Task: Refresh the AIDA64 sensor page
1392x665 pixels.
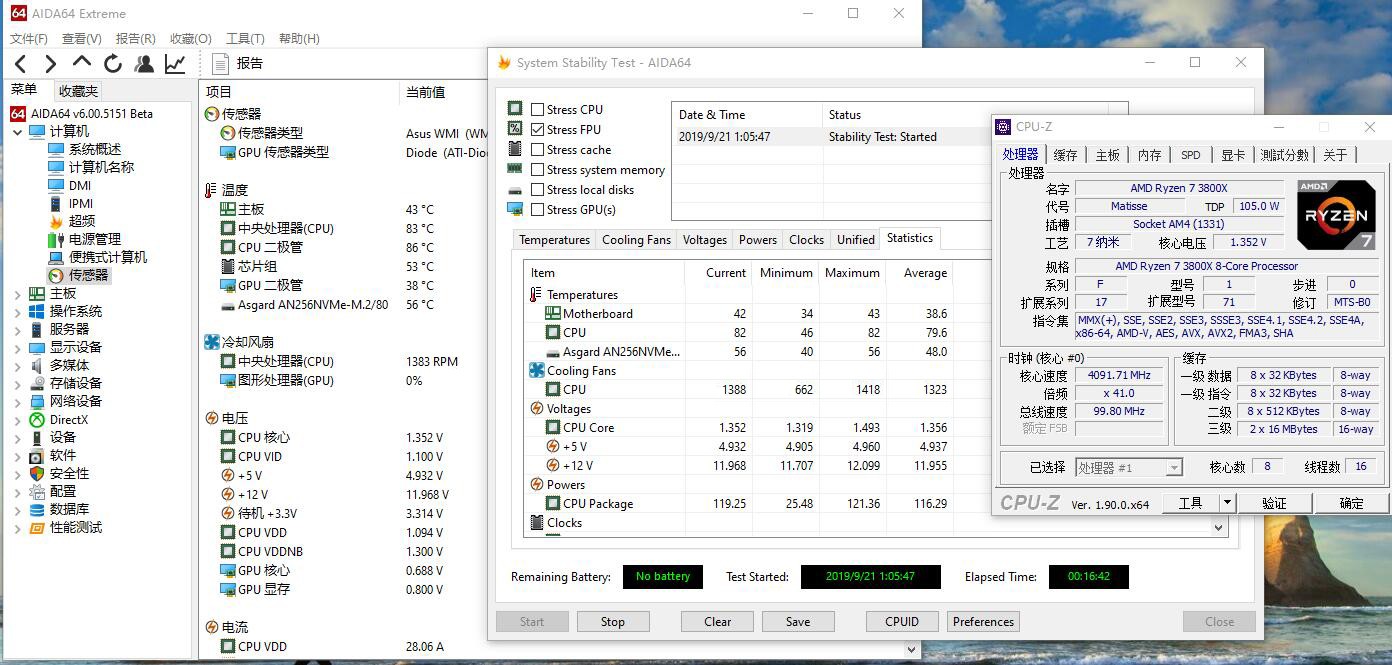Action: point(113,64)
